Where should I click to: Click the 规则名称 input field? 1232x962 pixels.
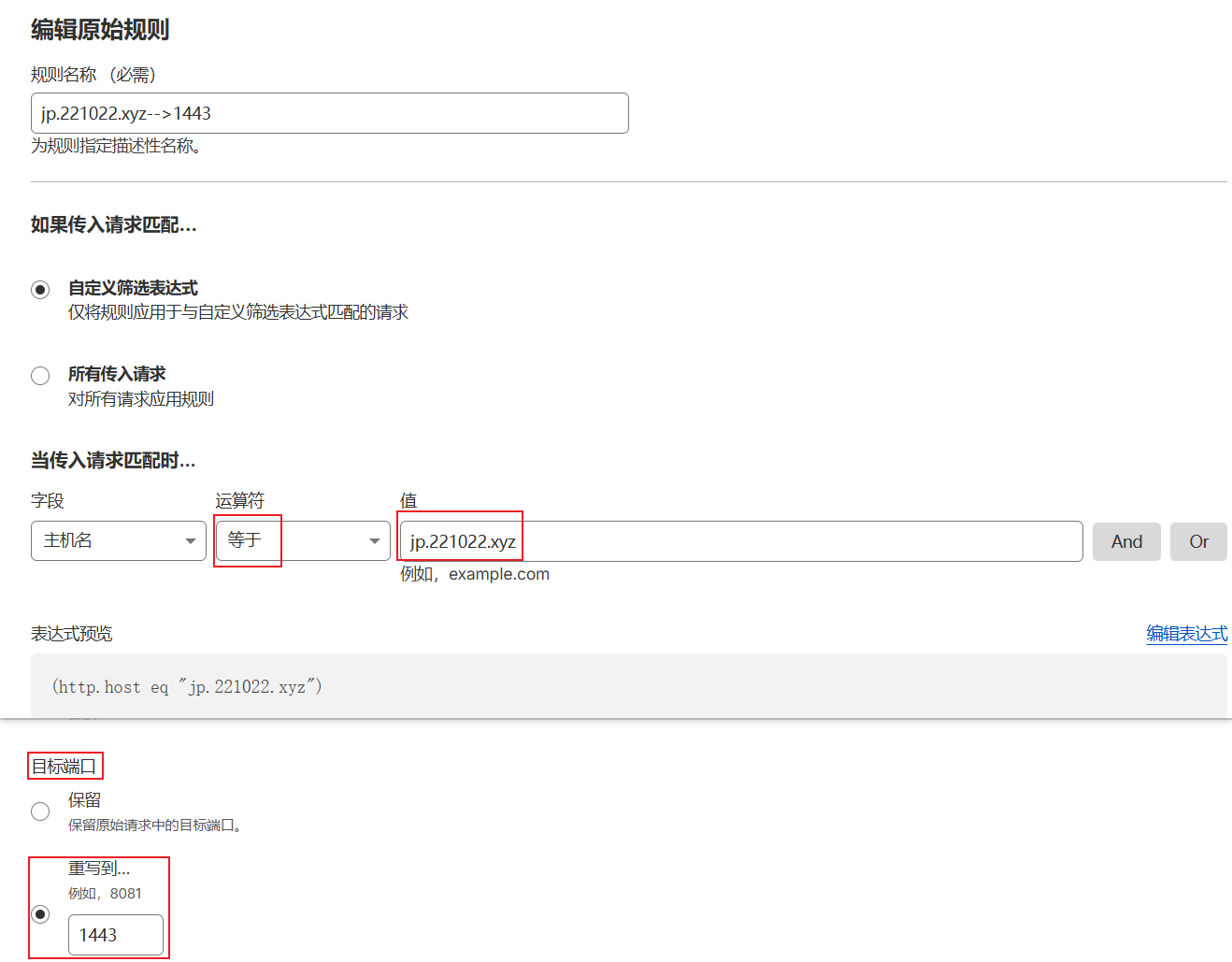point(329,113)
